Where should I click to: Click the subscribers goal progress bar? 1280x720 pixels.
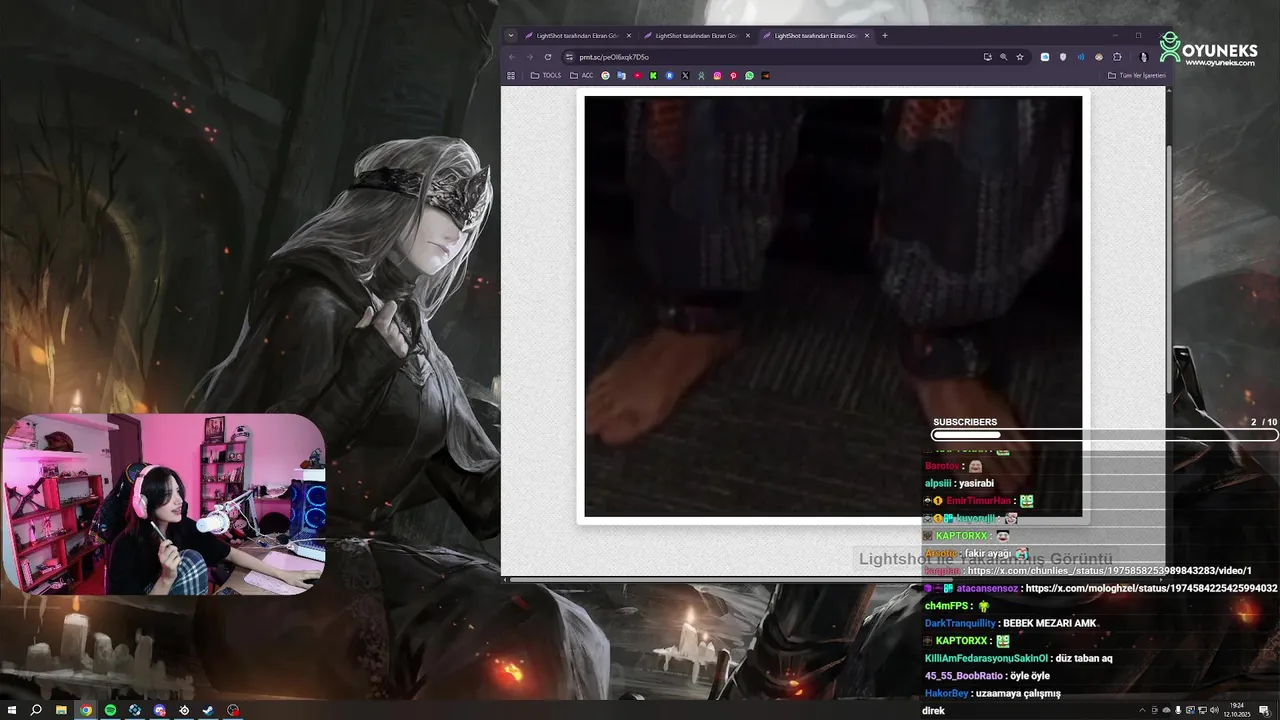(1105, 435)
